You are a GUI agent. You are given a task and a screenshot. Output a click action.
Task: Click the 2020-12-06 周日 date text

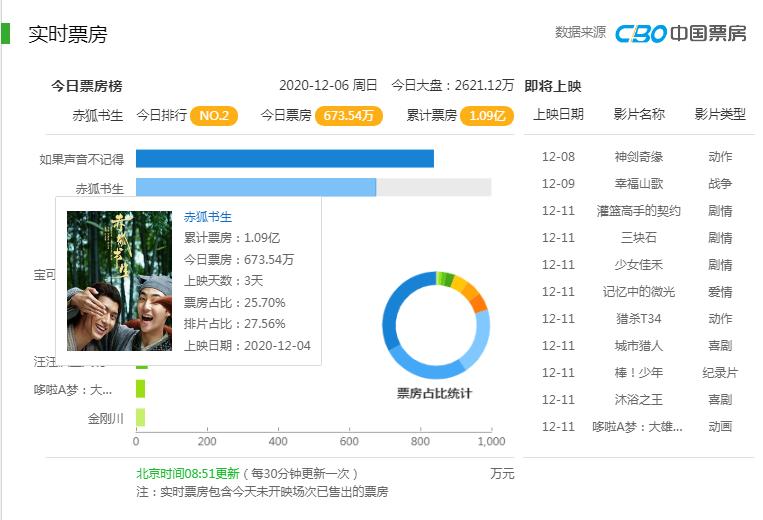[x=328, y=85]
